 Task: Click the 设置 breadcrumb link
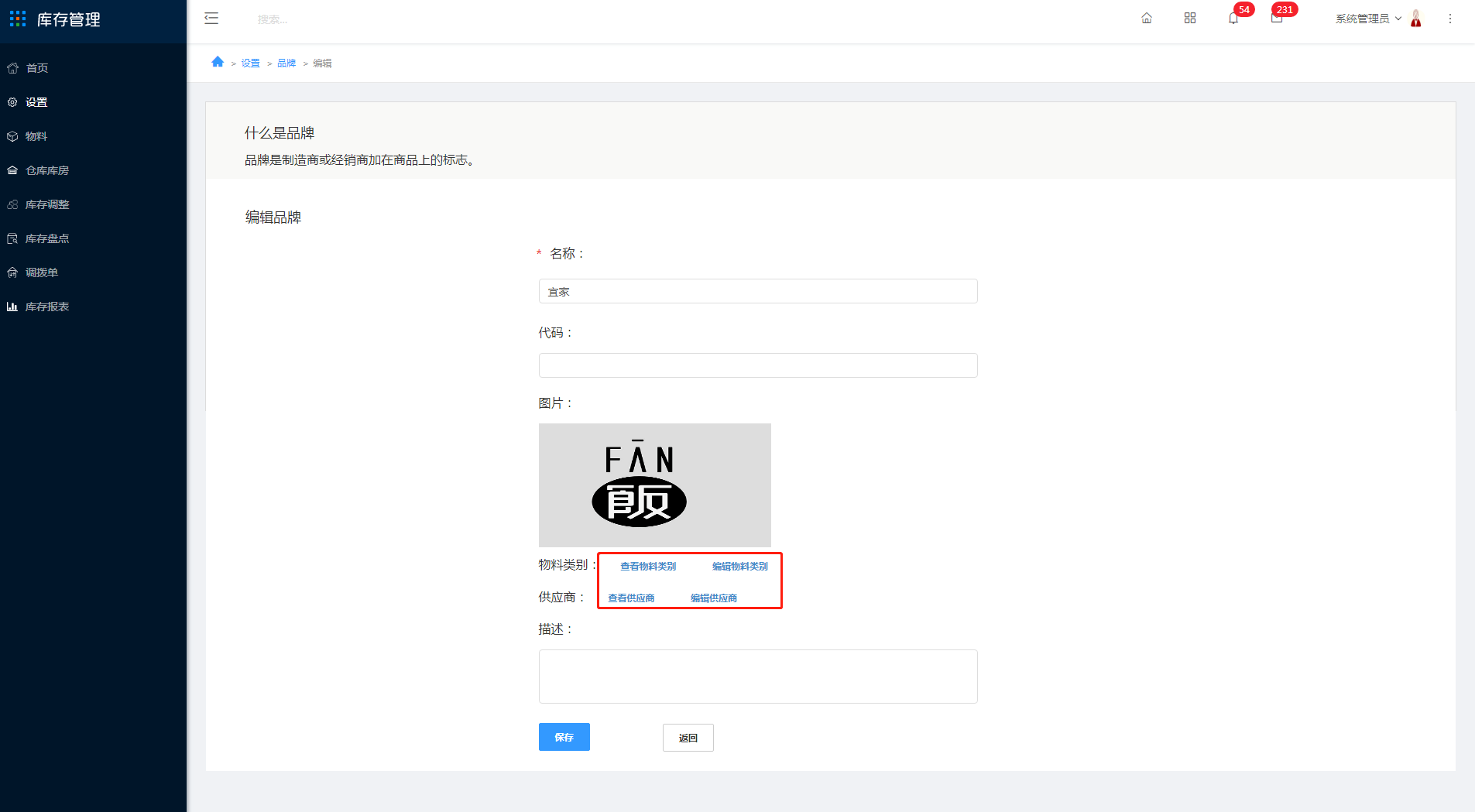pos(250,63)
